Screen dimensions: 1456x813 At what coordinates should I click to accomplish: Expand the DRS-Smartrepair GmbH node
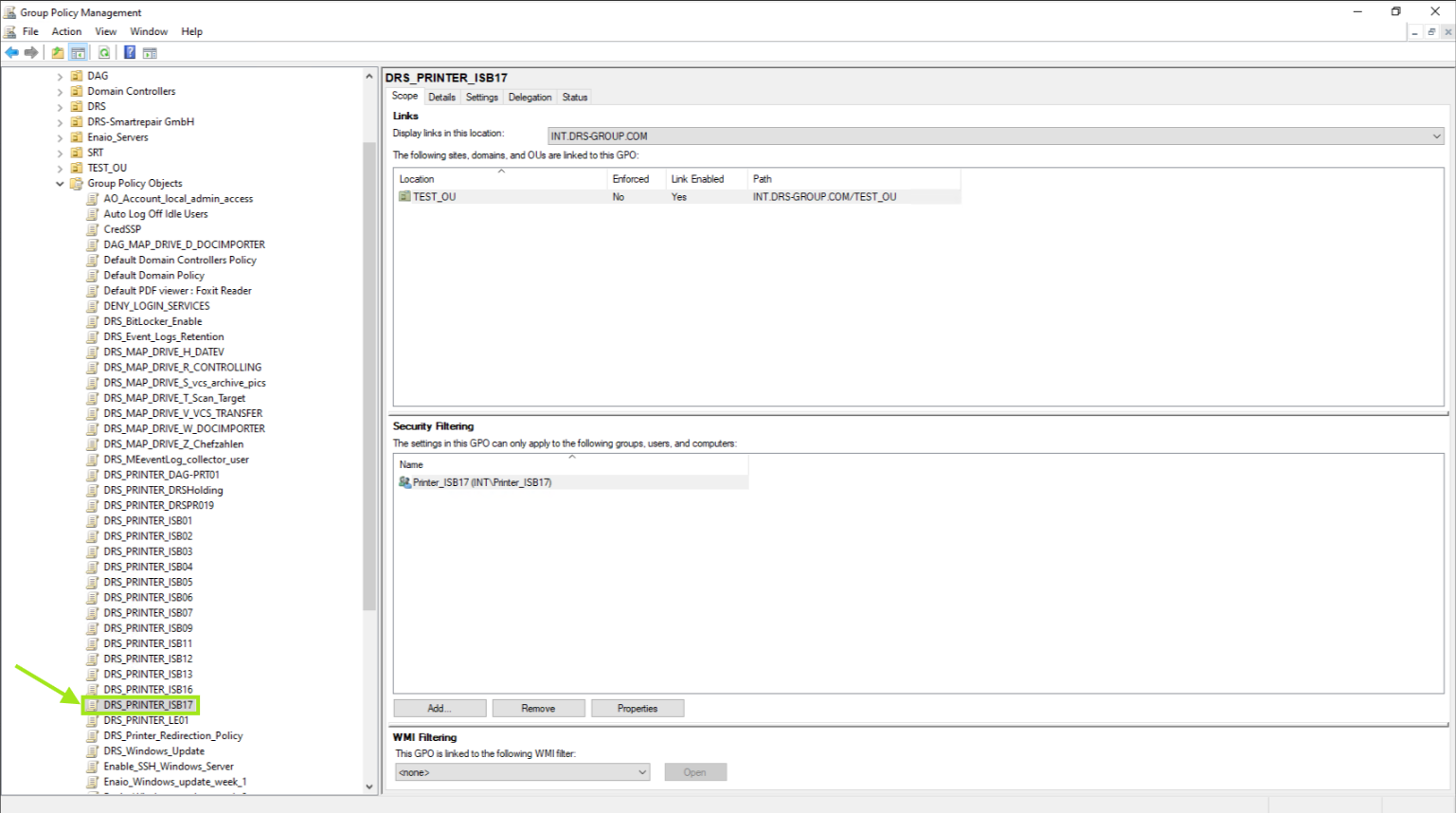coord(60,122)
